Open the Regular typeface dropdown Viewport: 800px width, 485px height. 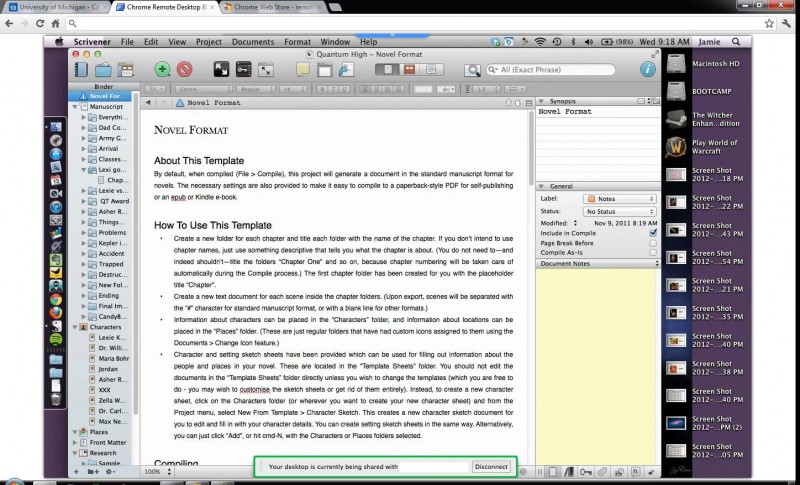(256, 89)
